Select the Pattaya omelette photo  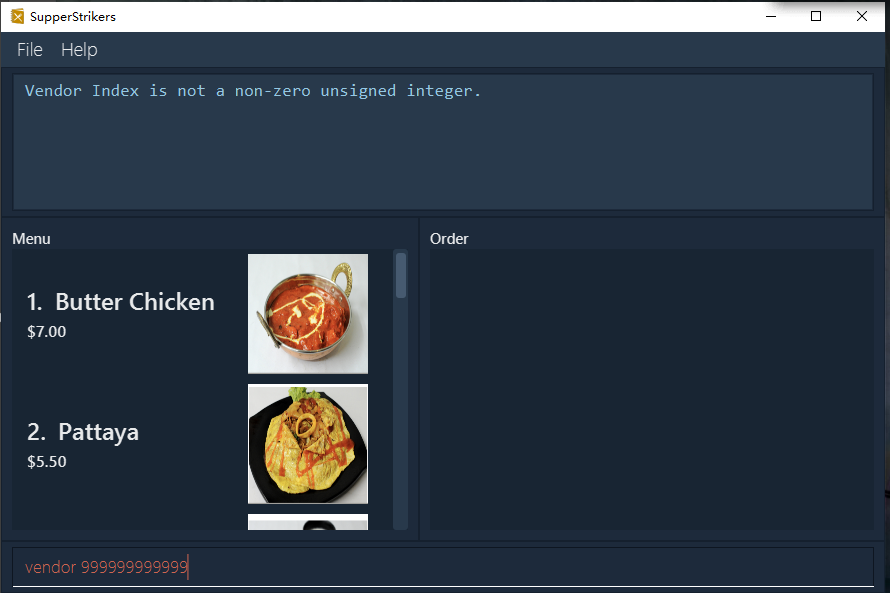click(308, 444)
